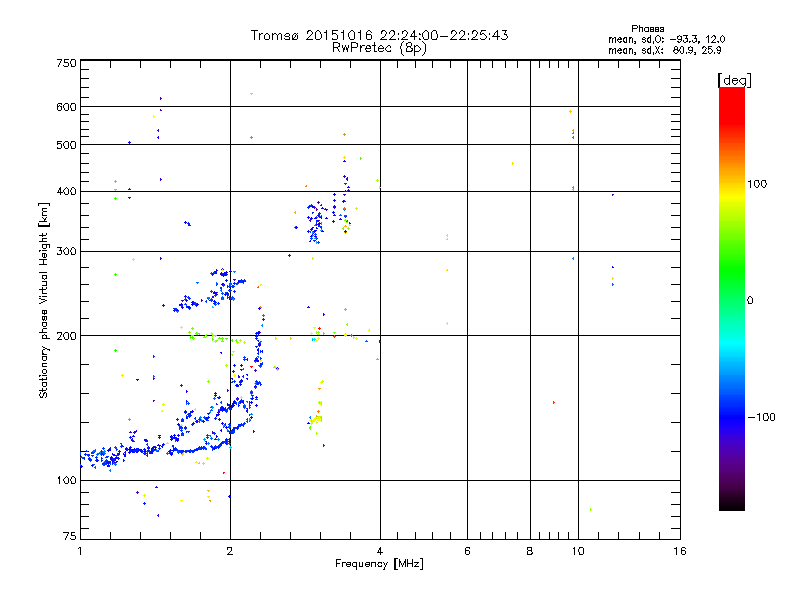Click the '75' height axis tick label
Screen dimensions: 800x600
point(70,536)
